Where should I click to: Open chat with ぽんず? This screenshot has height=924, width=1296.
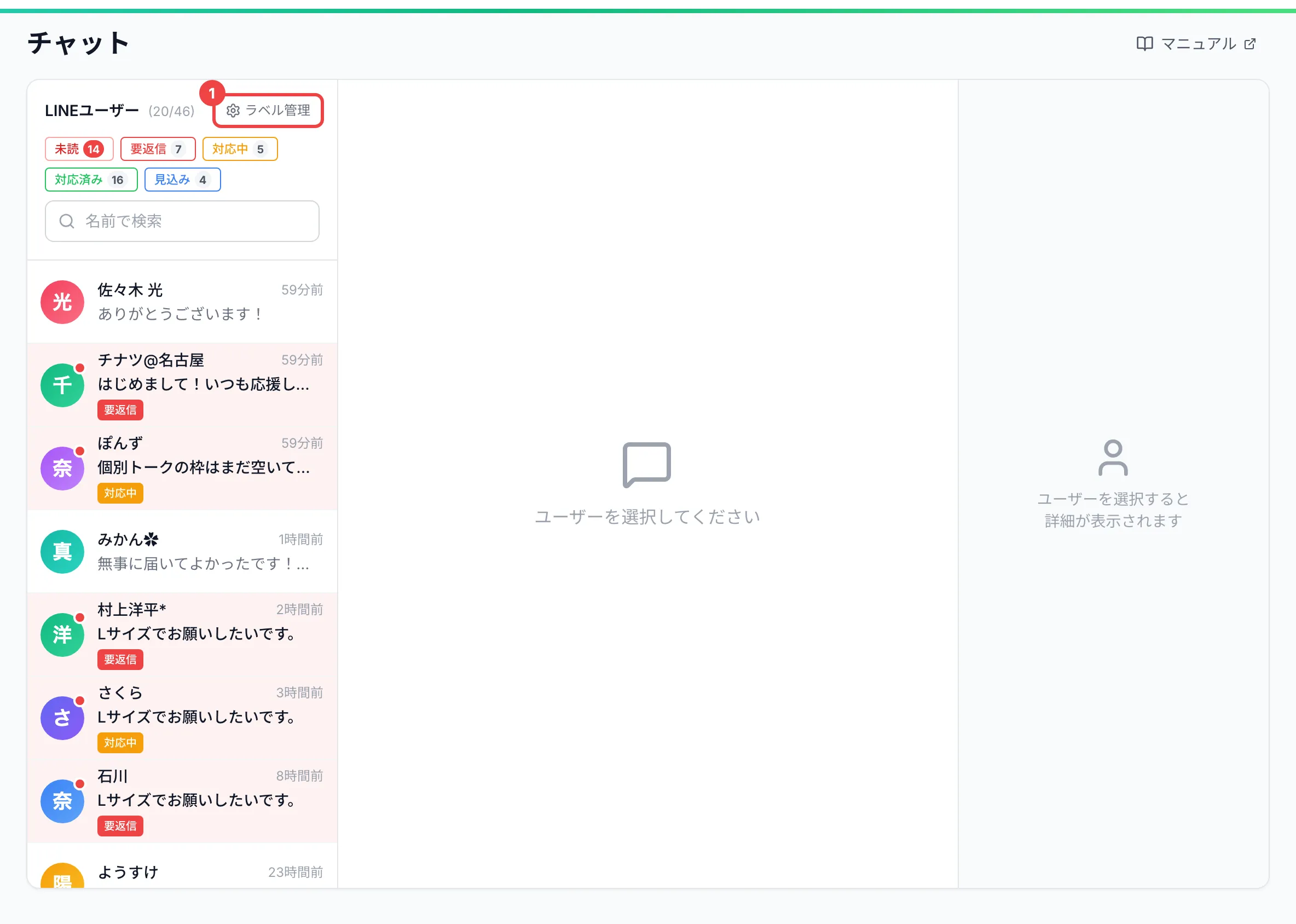click(182, 468)
